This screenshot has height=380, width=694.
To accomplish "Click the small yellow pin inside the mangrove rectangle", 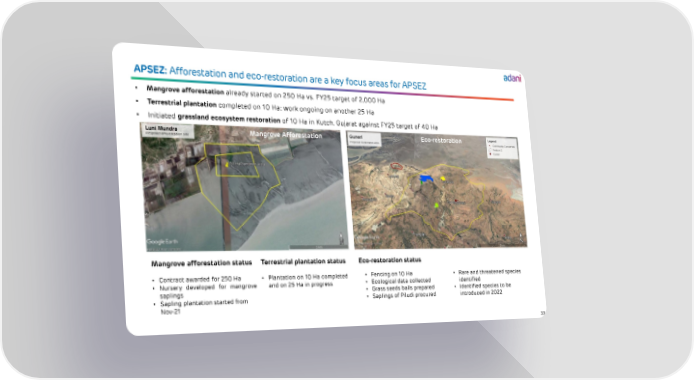I will tap(227, 164).
